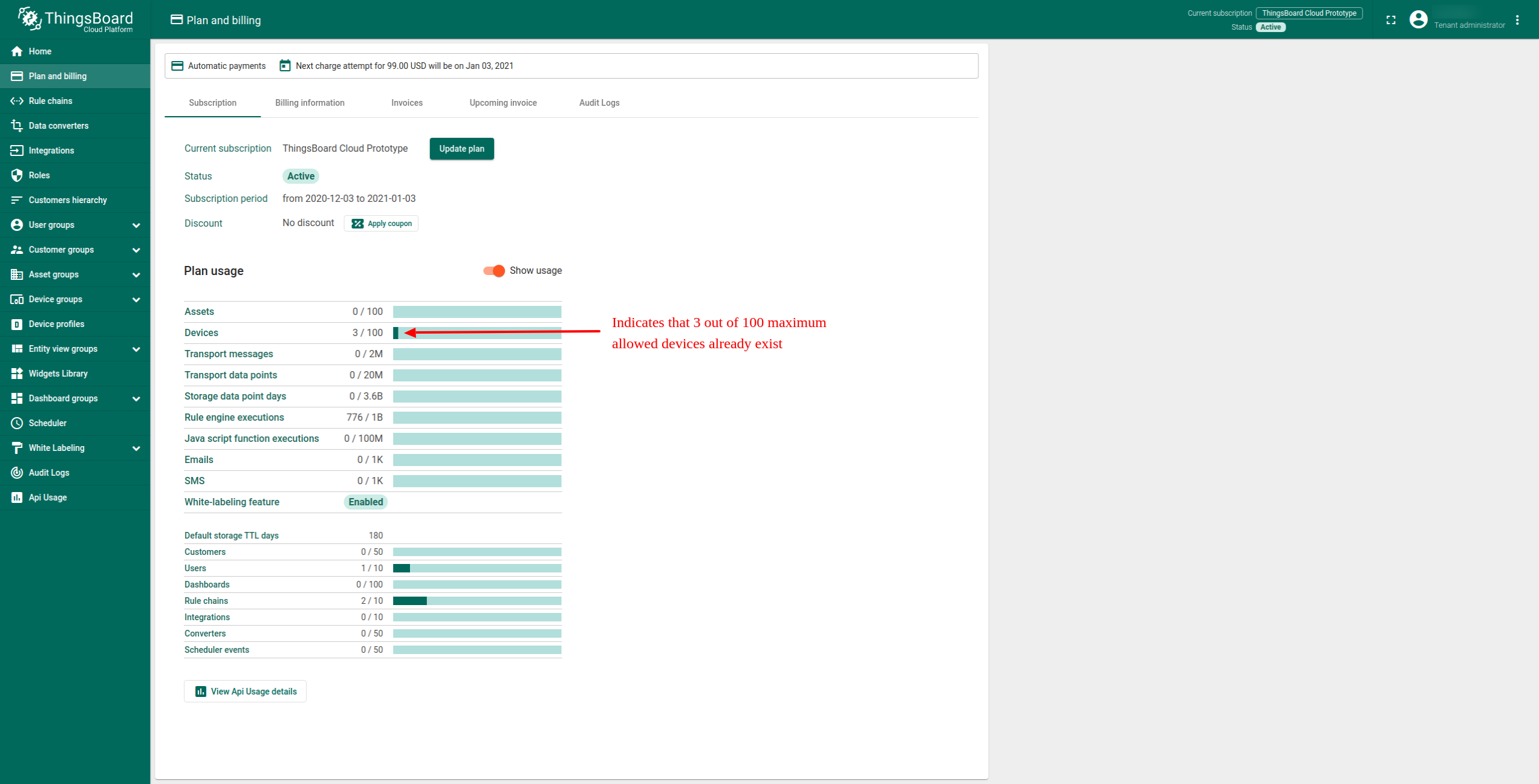Open Rule chains from sidebar icon

tap(17, 101)
